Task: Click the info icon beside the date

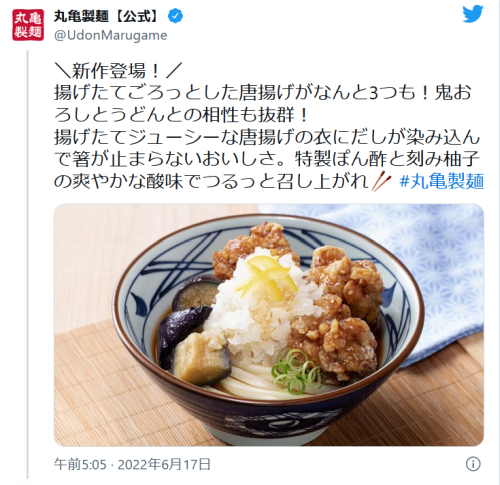Action: point(473,464)
